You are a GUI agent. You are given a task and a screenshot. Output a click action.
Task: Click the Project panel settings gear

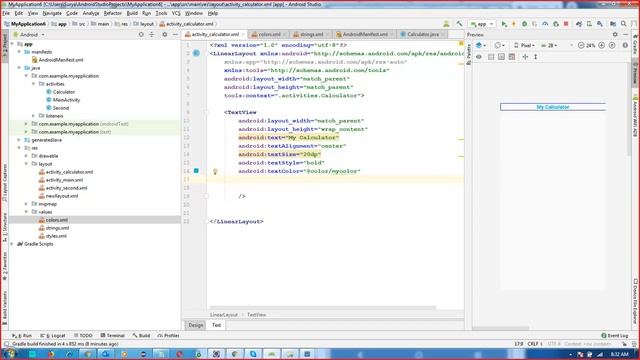165,35
